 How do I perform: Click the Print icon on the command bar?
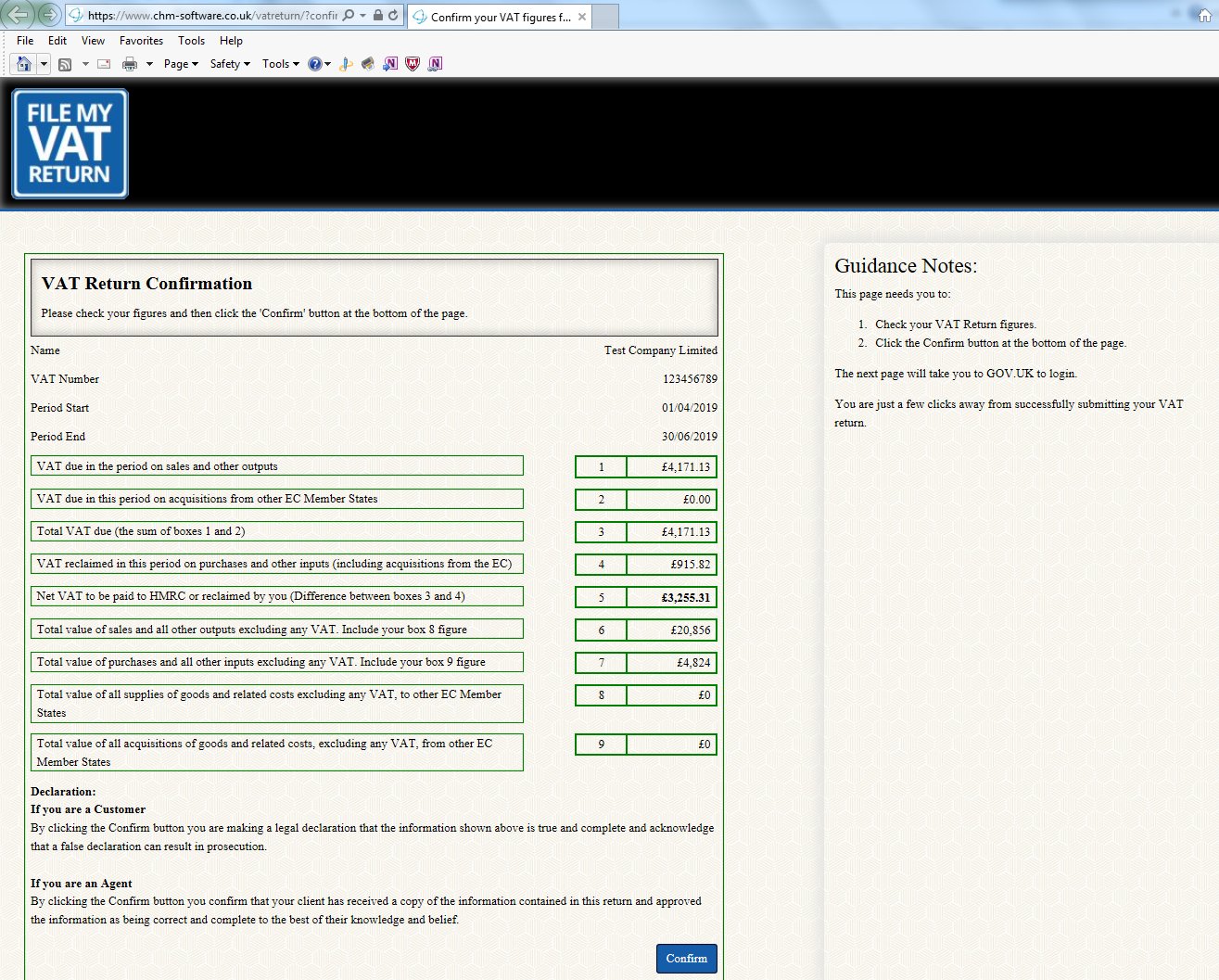(131, 63)
